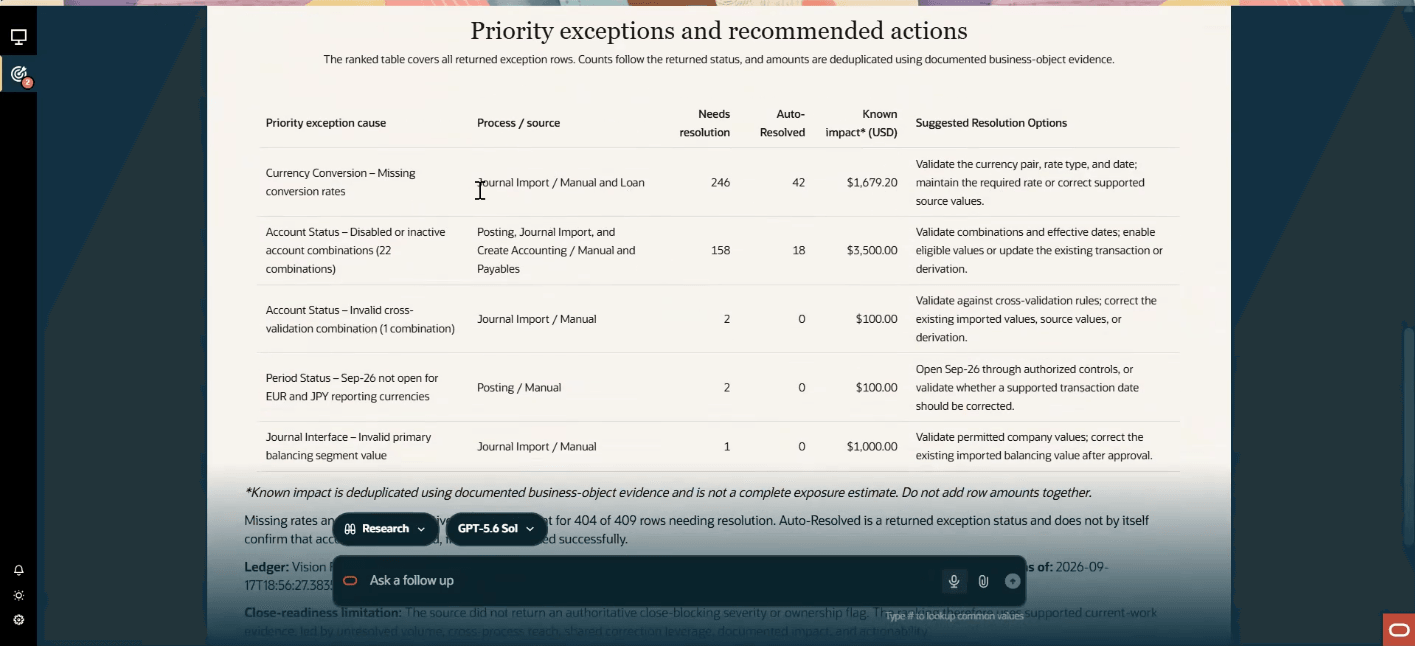Click 'Open Sep-26 through authorized controls' text
1415x646 pixels.
[1027, 387]
